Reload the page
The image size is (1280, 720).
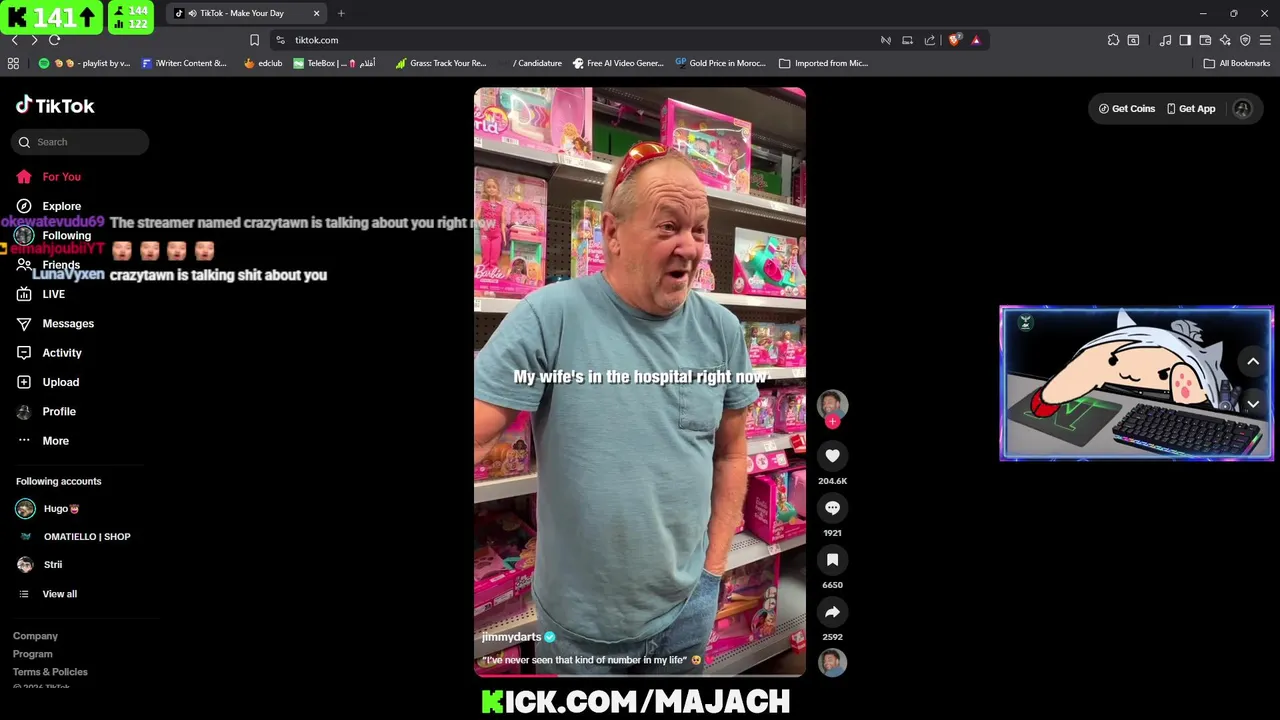click(54, 40)
